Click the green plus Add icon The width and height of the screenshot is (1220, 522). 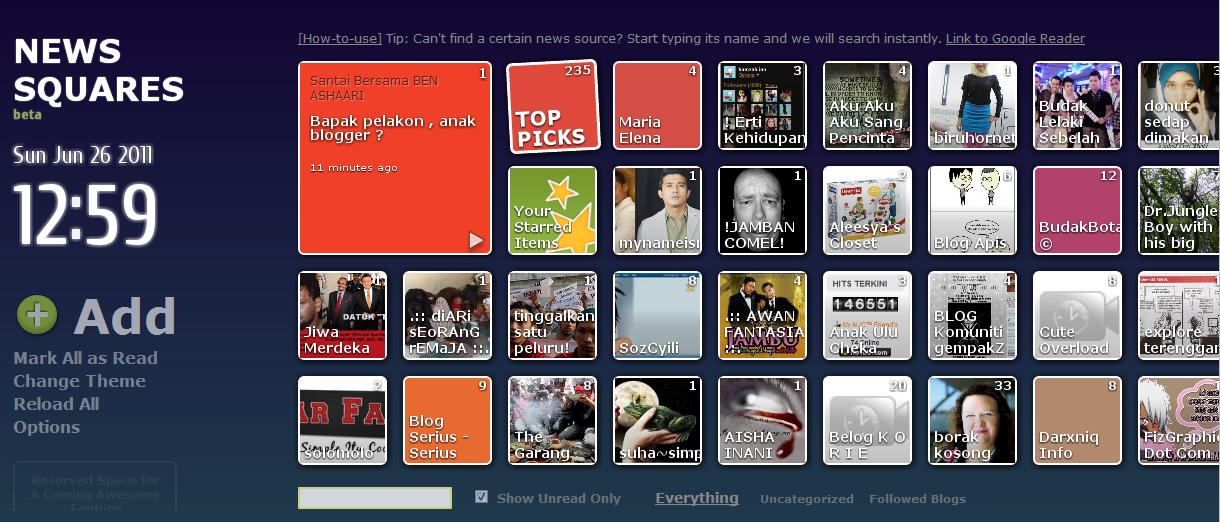click(x=37, y=315)
